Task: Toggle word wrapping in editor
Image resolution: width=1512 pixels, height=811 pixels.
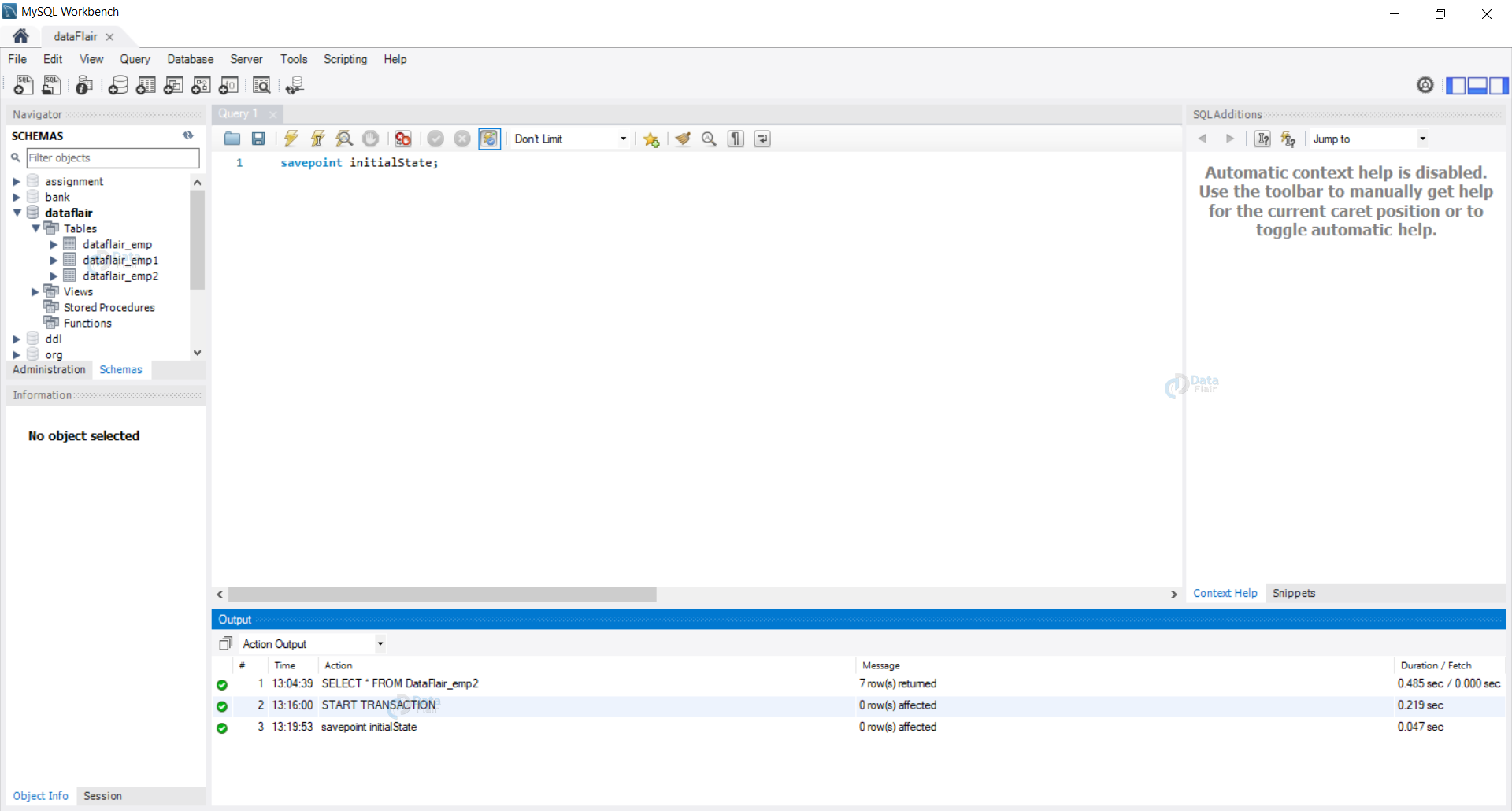Action: click(x=762, y=139)
